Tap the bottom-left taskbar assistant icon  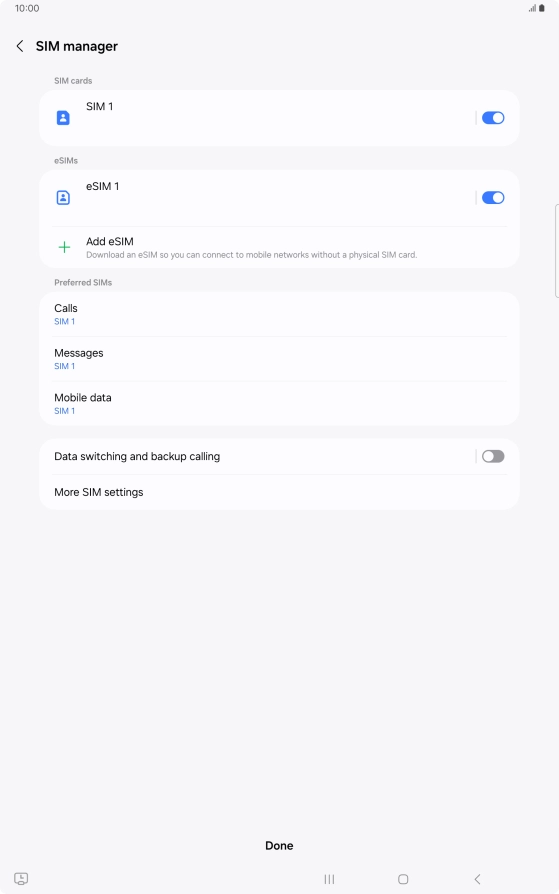point(21,879)
